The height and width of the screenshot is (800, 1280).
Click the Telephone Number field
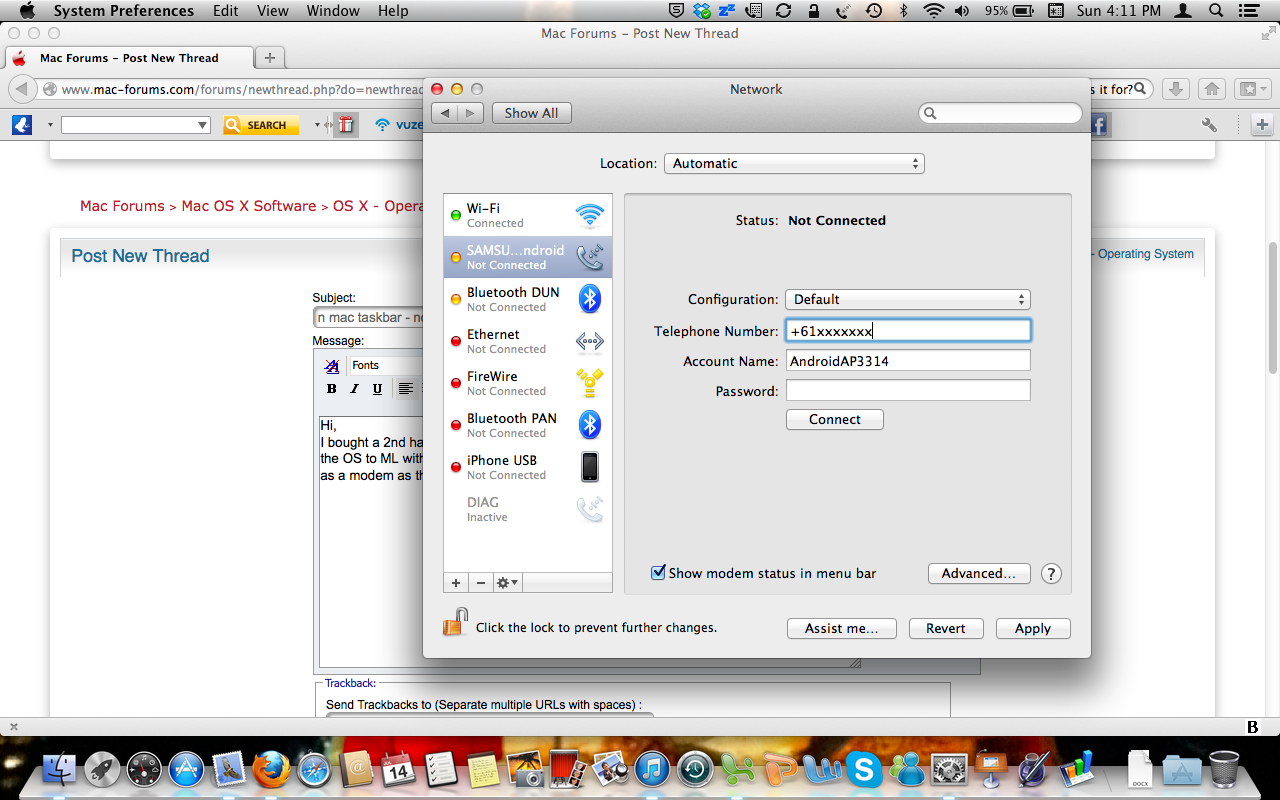click(908, 331)
